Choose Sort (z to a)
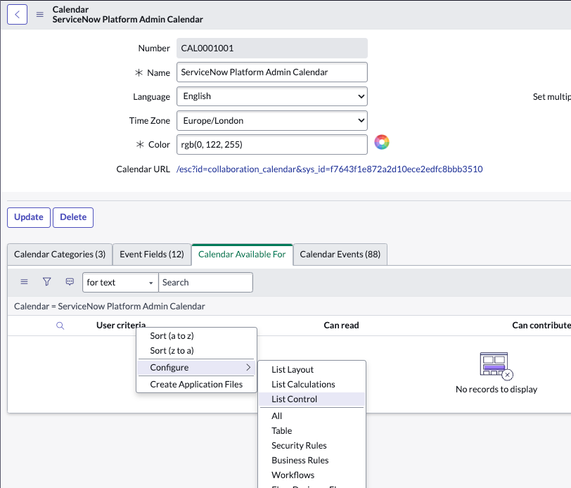571x488 pixels. point(172,351)
